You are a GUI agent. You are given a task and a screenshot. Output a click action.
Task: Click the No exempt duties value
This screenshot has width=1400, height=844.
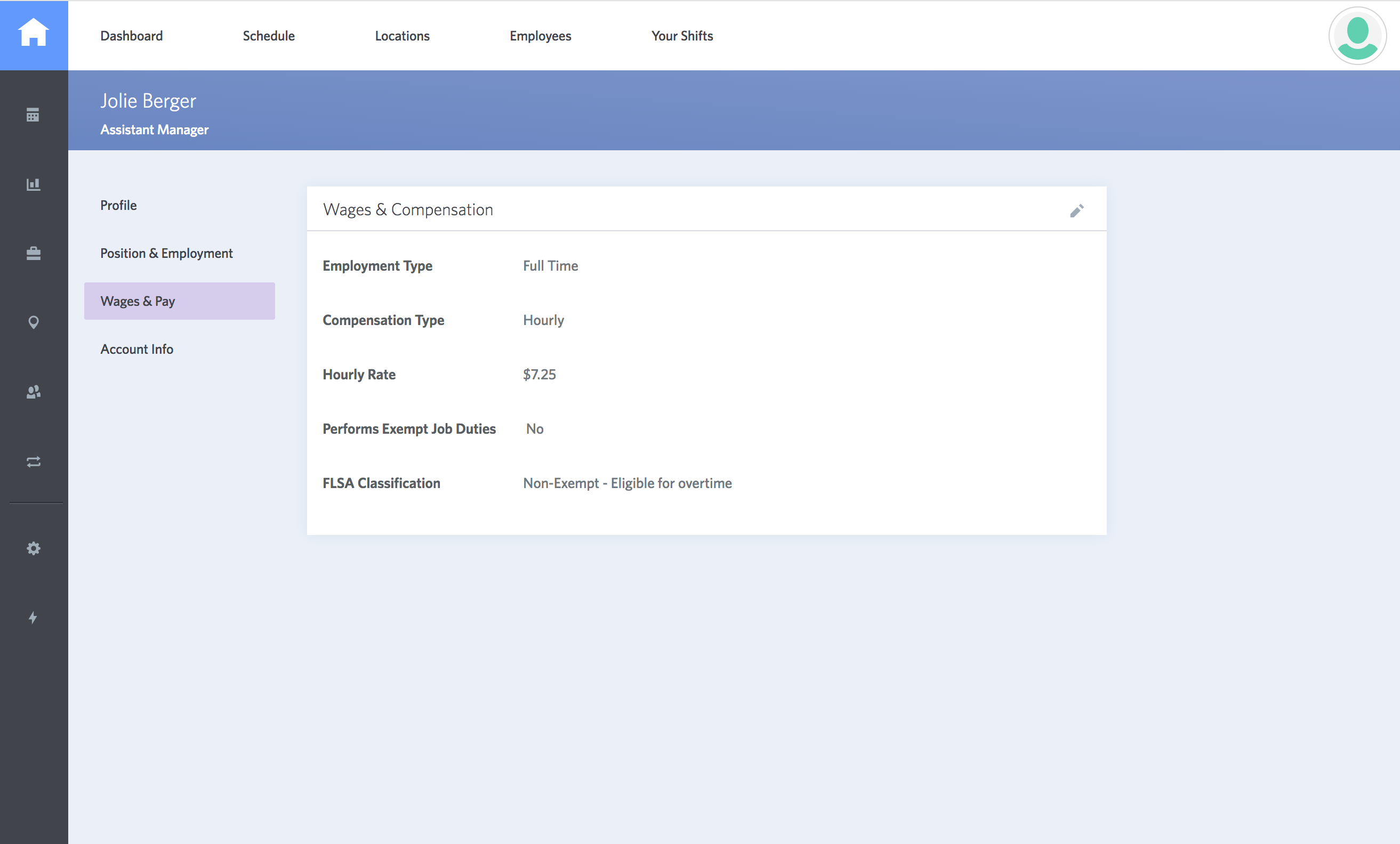535,429
